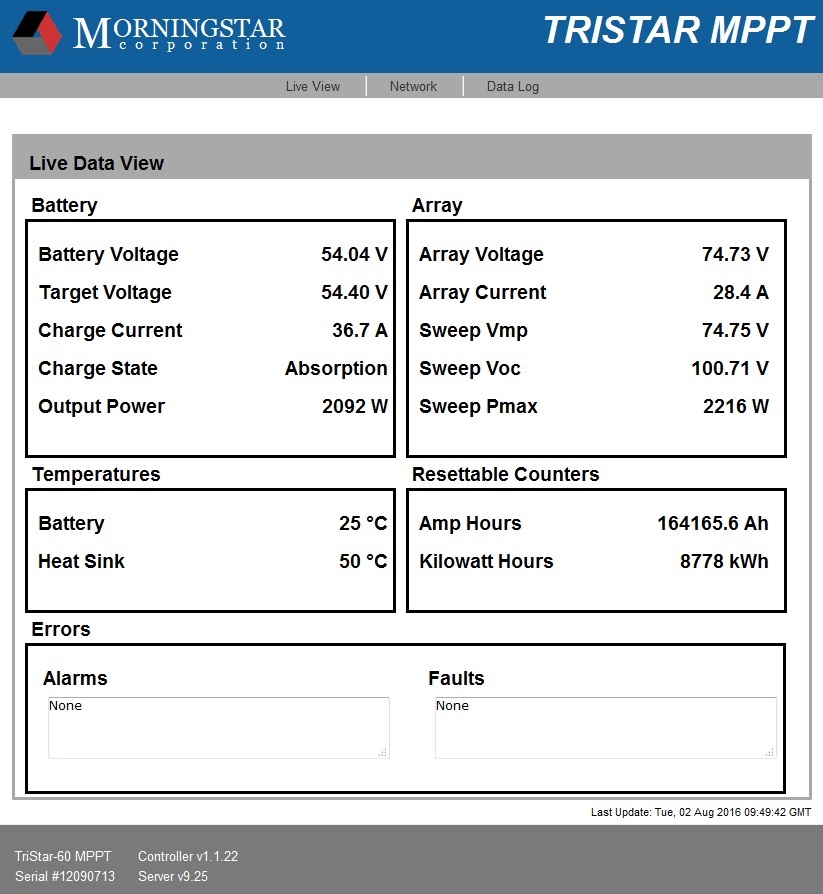Click the Faults label
The width and height of the screenshot is (823, 894).
(x=456, y=678)
